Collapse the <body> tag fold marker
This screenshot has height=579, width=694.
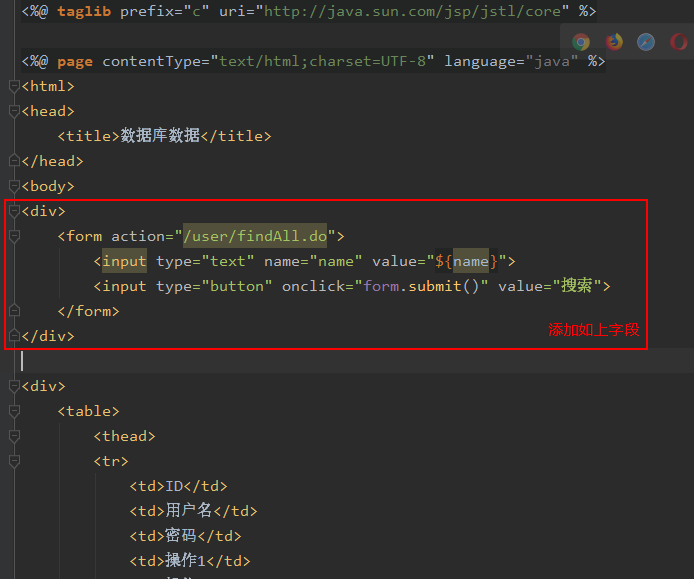tap(14, 186)
